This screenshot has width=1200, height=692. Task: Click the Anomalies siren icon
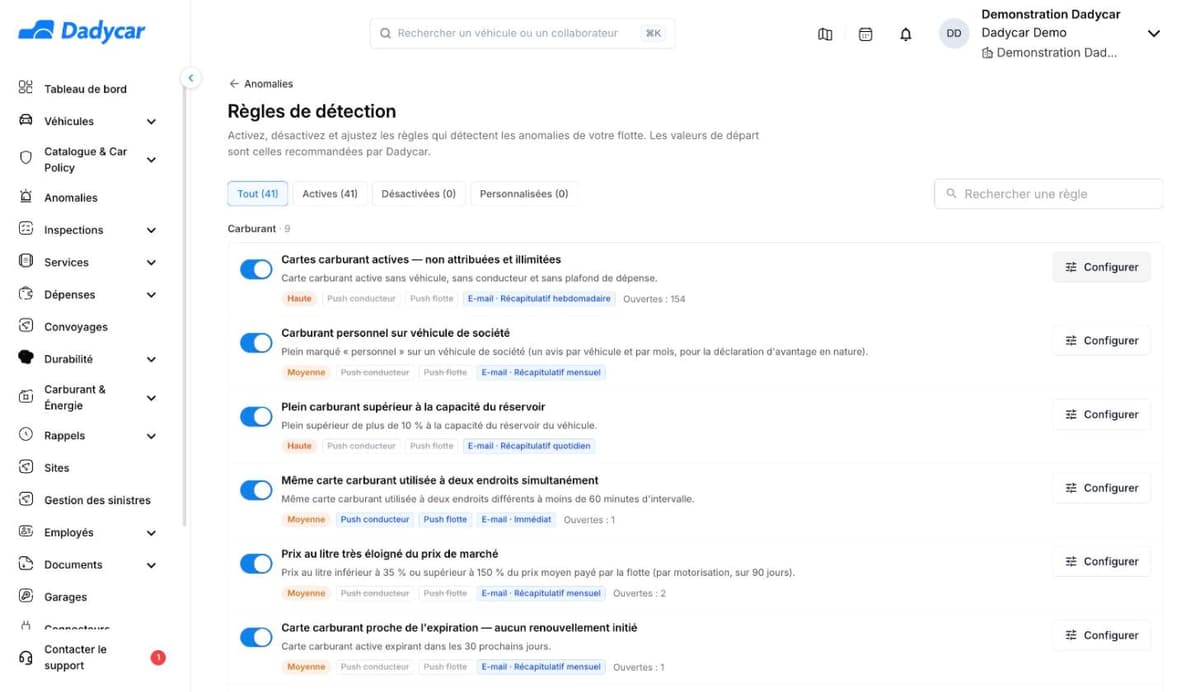(26, 197)
